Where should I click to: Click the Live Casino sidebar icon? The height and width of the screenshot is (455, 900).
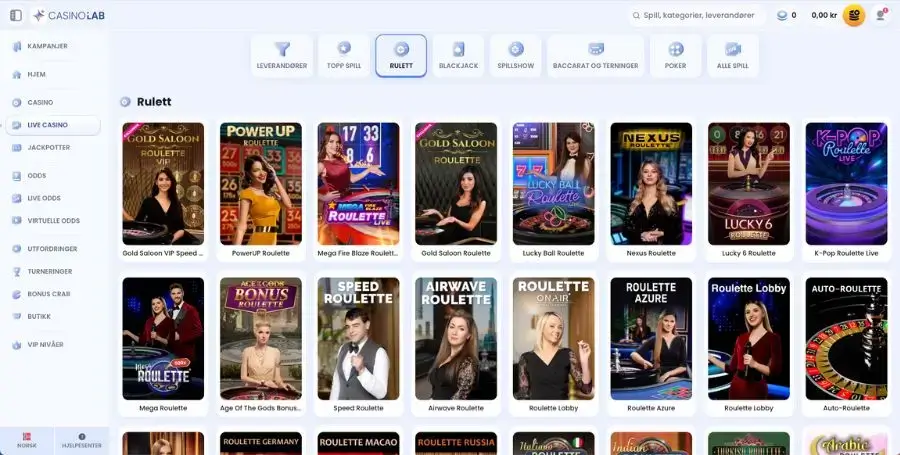tap(17, 125)
